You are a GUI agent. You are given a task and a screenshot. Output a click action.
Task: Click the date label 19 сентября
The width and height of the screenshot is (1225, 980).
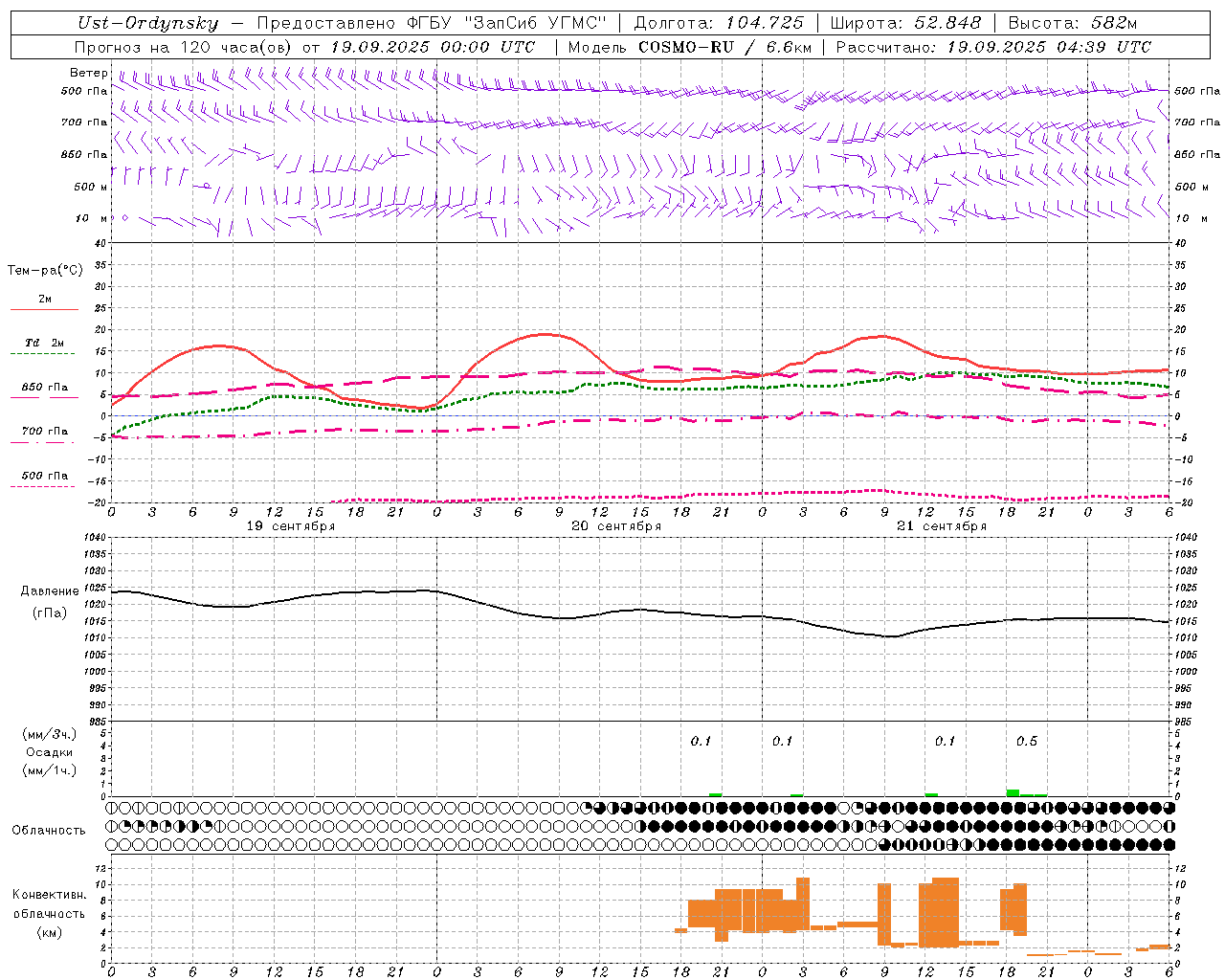(291, 526)
